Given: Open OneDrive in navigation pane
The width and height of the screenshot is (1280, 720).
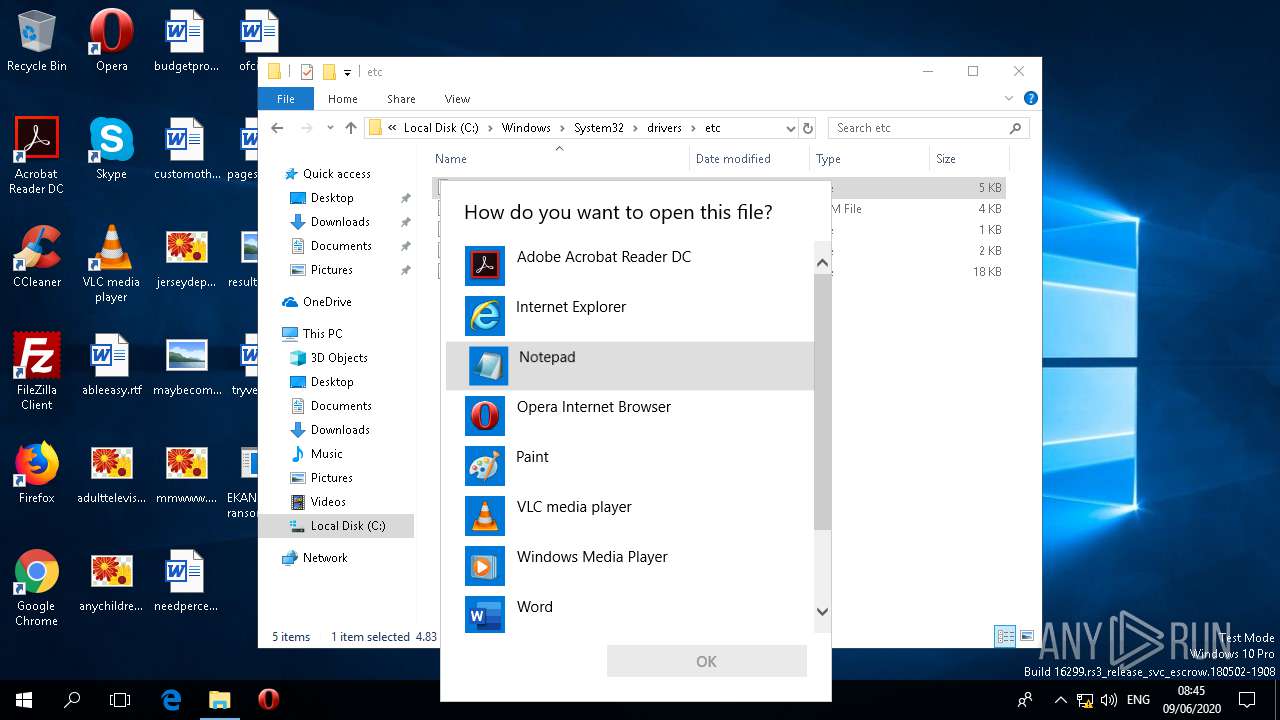Looking at the screenshot, I should point(327,302).
